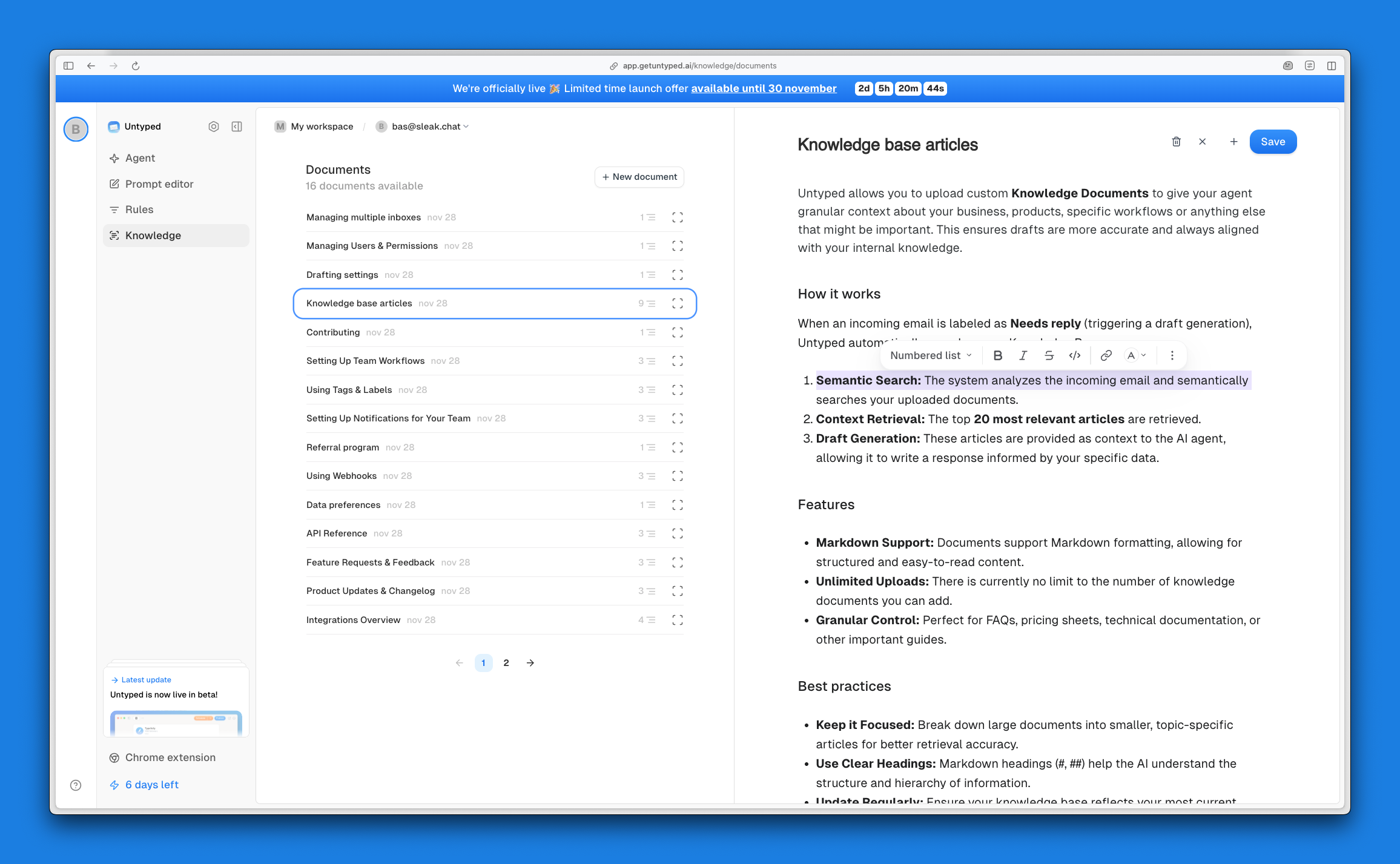Save the Knowledge base articles document
The height and width of the screenshot is (864, 1400).
1273,141
